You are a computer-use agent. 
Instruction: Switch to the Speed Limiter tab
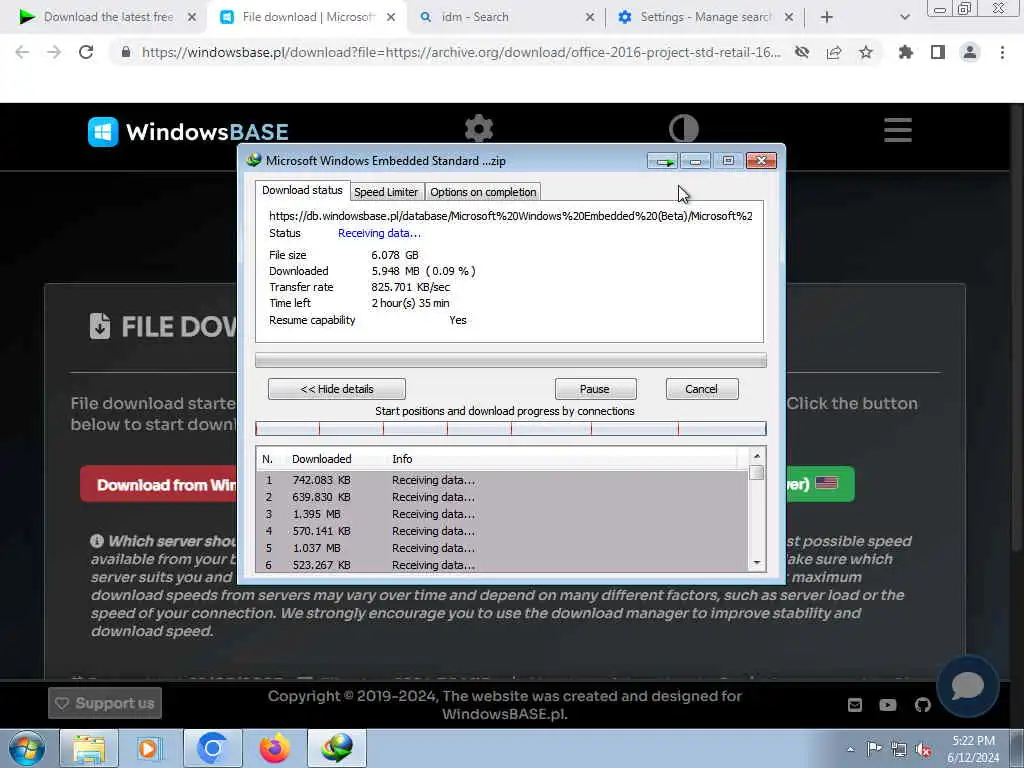(x=385, y=192)
